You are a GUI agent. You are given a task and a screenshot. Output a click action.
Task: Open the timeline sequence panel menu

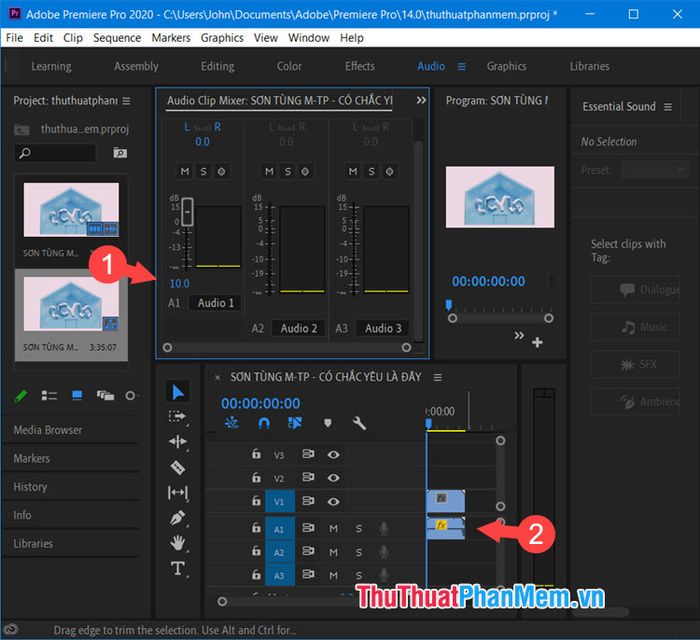coord(438,378)
